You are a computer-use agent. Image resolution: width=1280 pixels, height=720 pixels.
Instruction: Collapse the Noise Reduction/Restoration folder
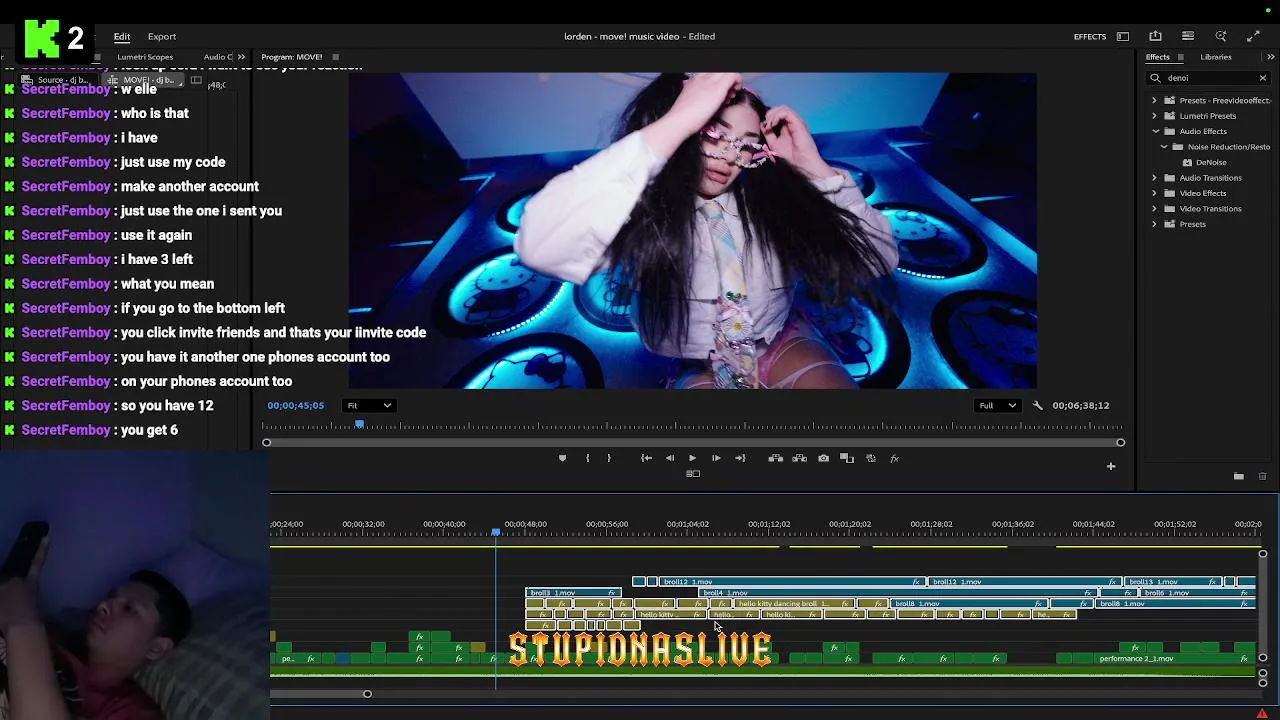[1164, 147]
